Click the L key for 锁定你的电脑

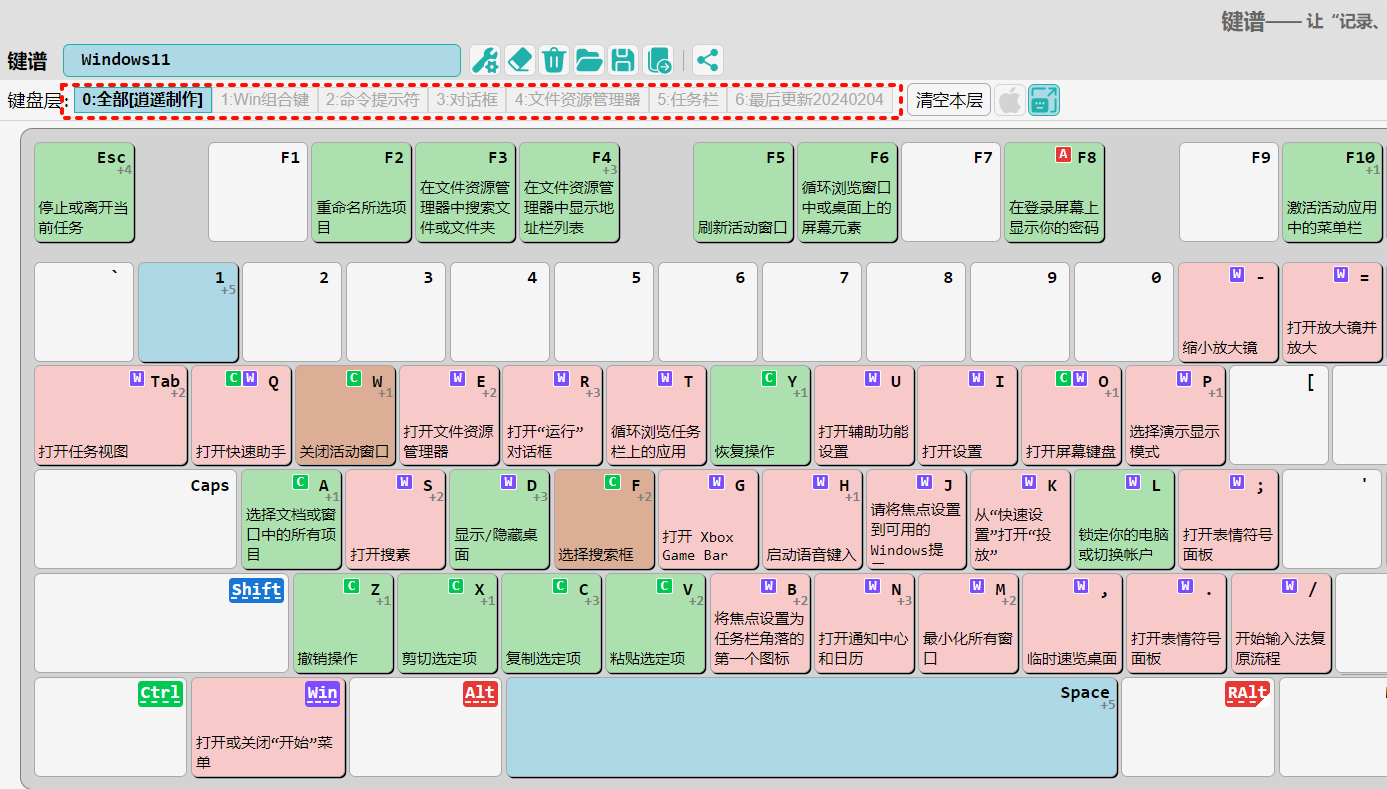[x=1124, y=520]
